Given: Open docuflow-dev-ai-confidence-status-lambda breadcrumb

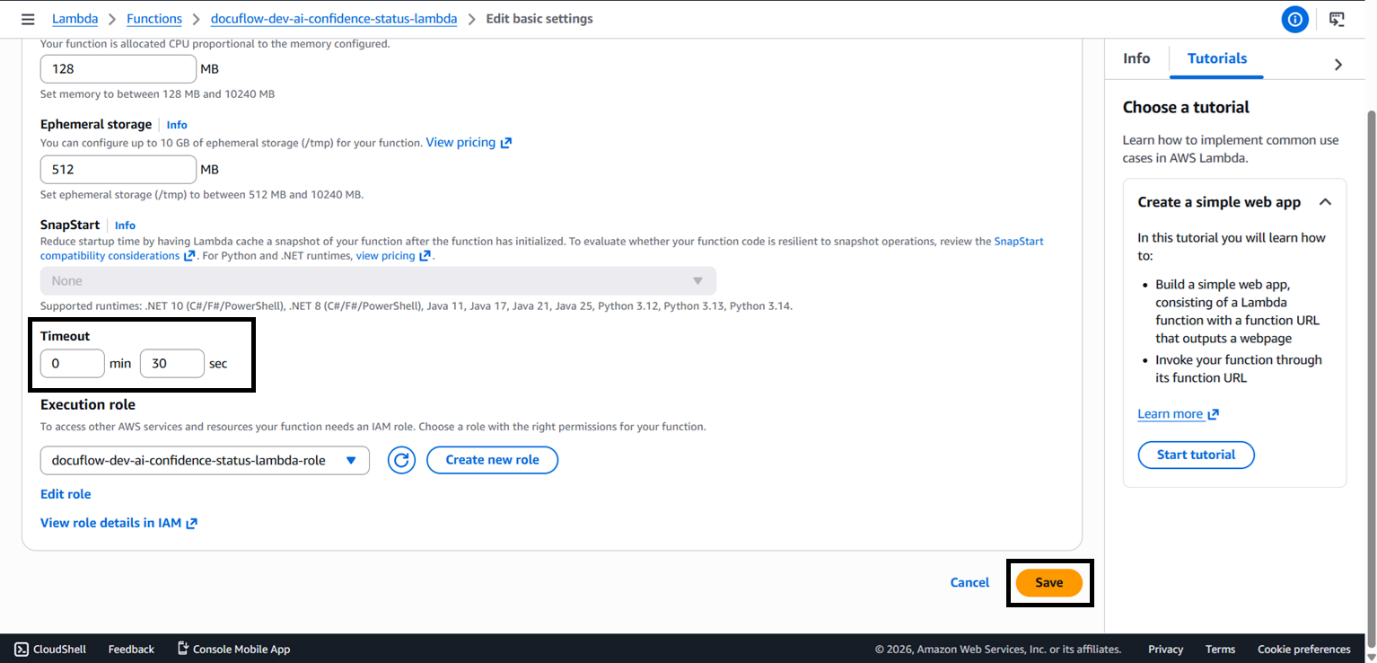Looking at the screenshot, I should 334,19.
